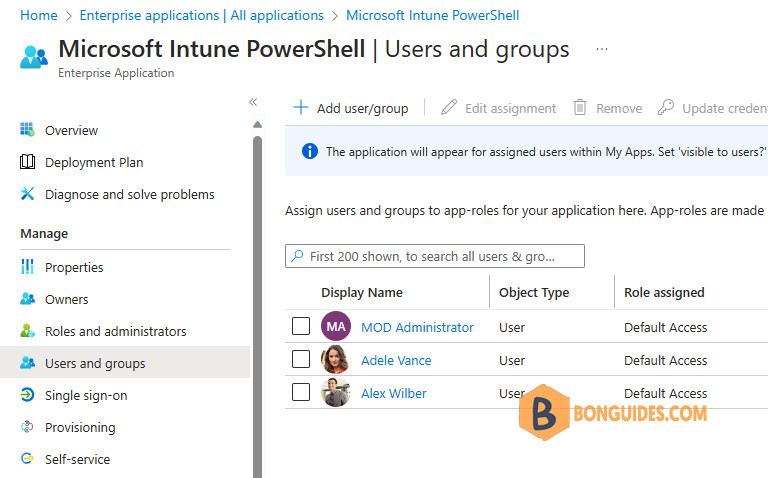768x478 pixels.
Task: Click the sidebar scroll up arrow
Action: [257, 124]
